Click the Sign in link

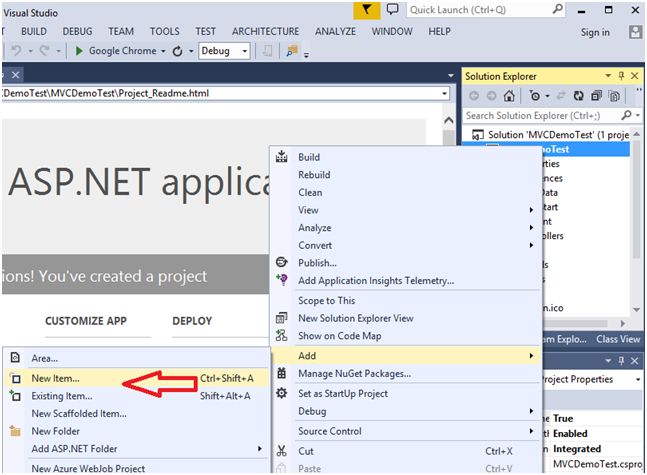click(595, 32)
